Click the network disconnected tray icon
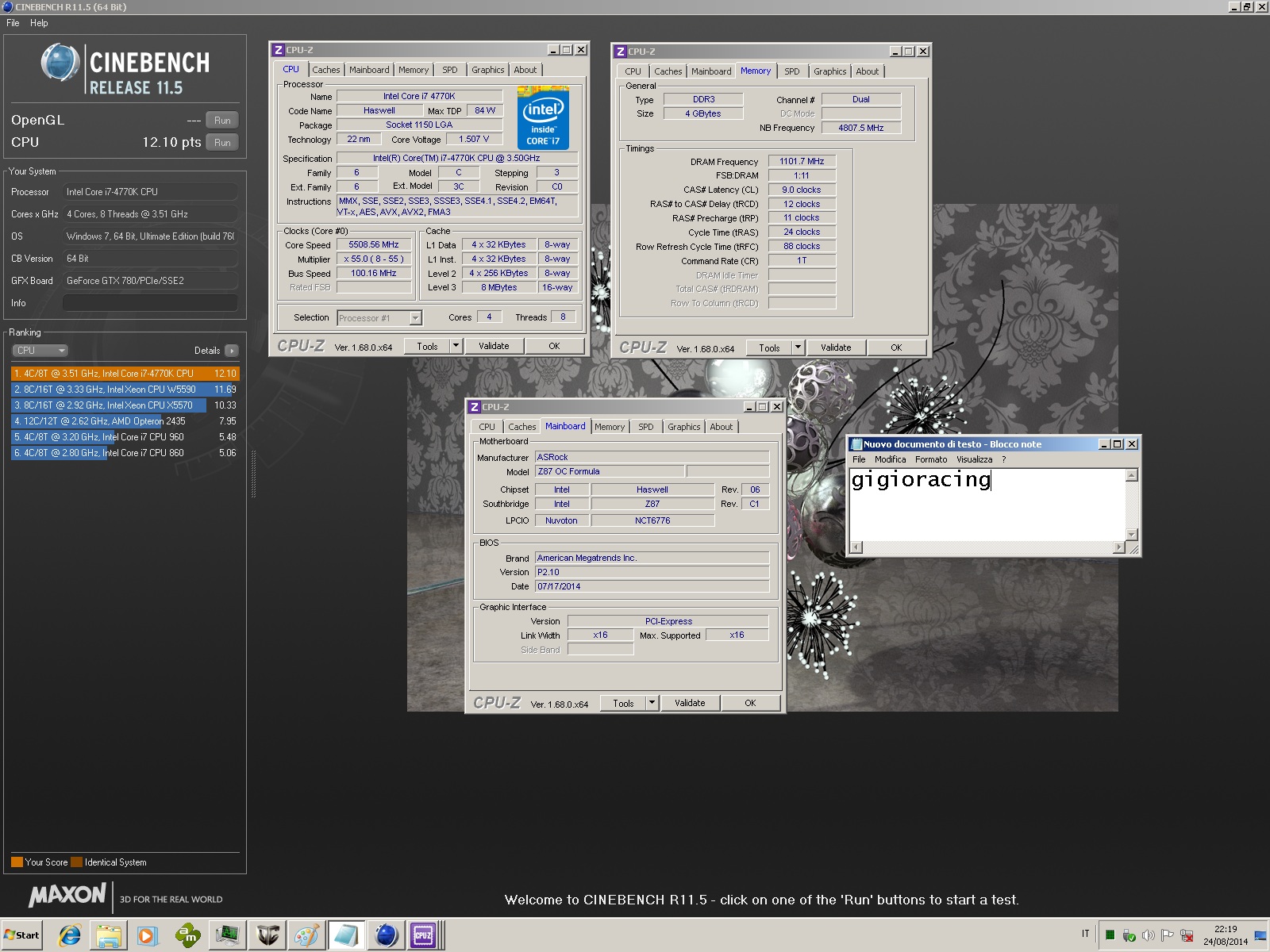1270x952 pixels. click(x=1187, y=935)
